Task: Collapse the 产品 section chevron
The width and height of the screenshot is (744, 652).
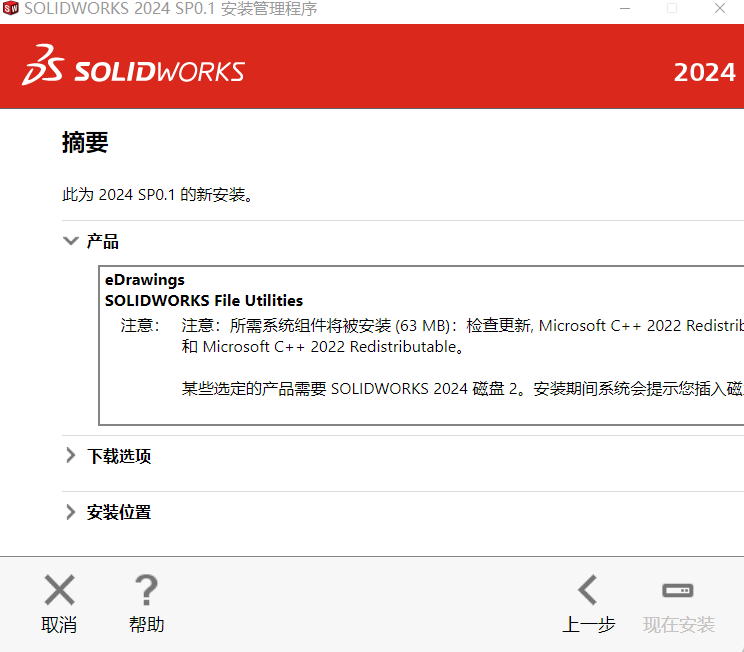Action: (x=70, y=241)
